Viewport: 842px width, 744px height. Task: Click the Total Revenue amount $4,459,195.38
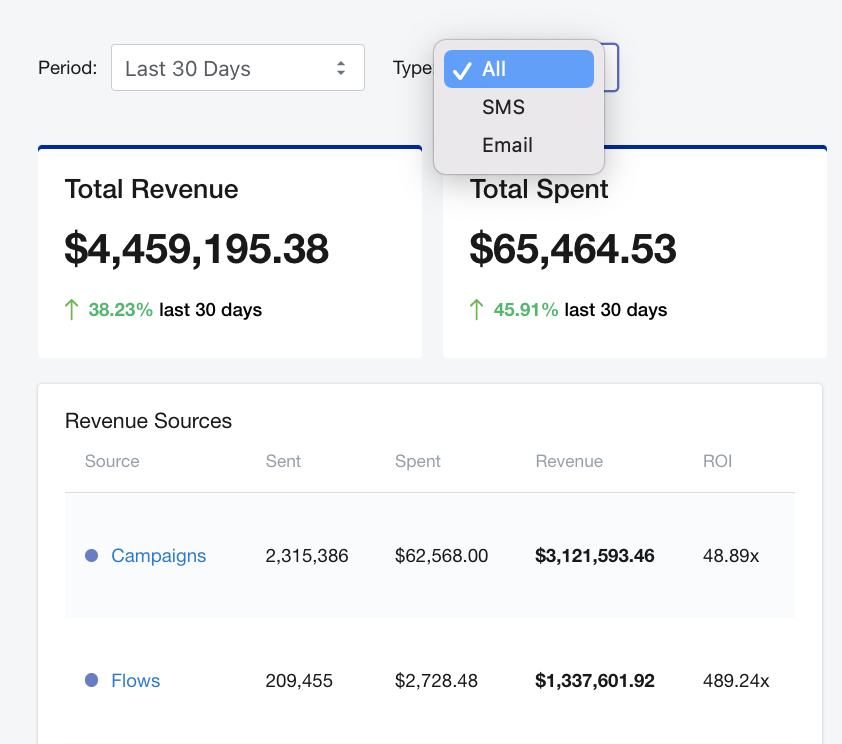[197, 249]
